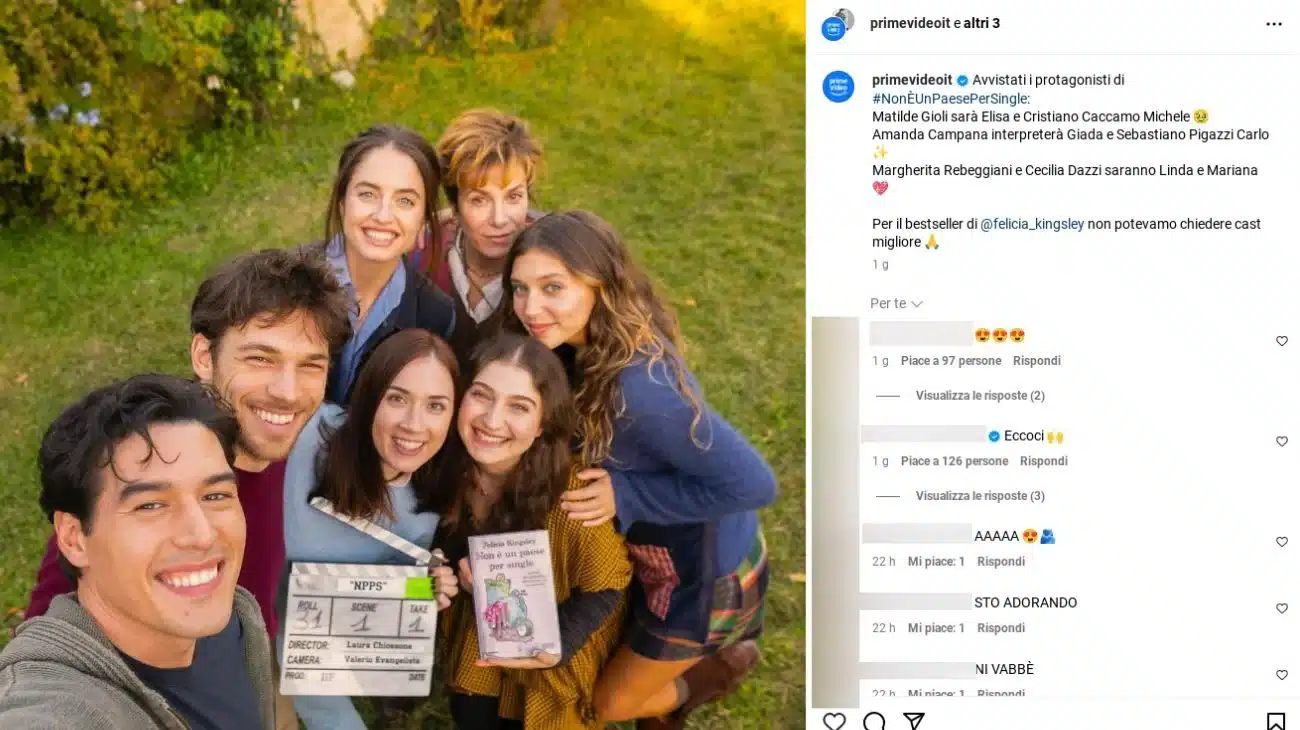This screenshot has height=730, width=1300.
Task: Expand the "Per te" comment sorting dropdown
Action: click(896, 303)
